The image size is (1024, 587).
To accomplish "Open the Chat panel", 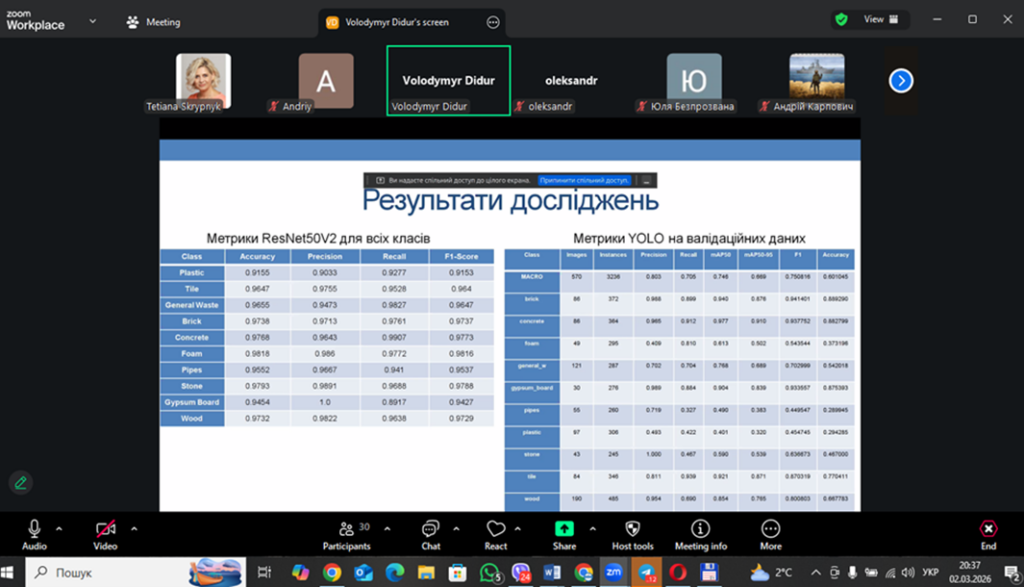I will point(430,530).
